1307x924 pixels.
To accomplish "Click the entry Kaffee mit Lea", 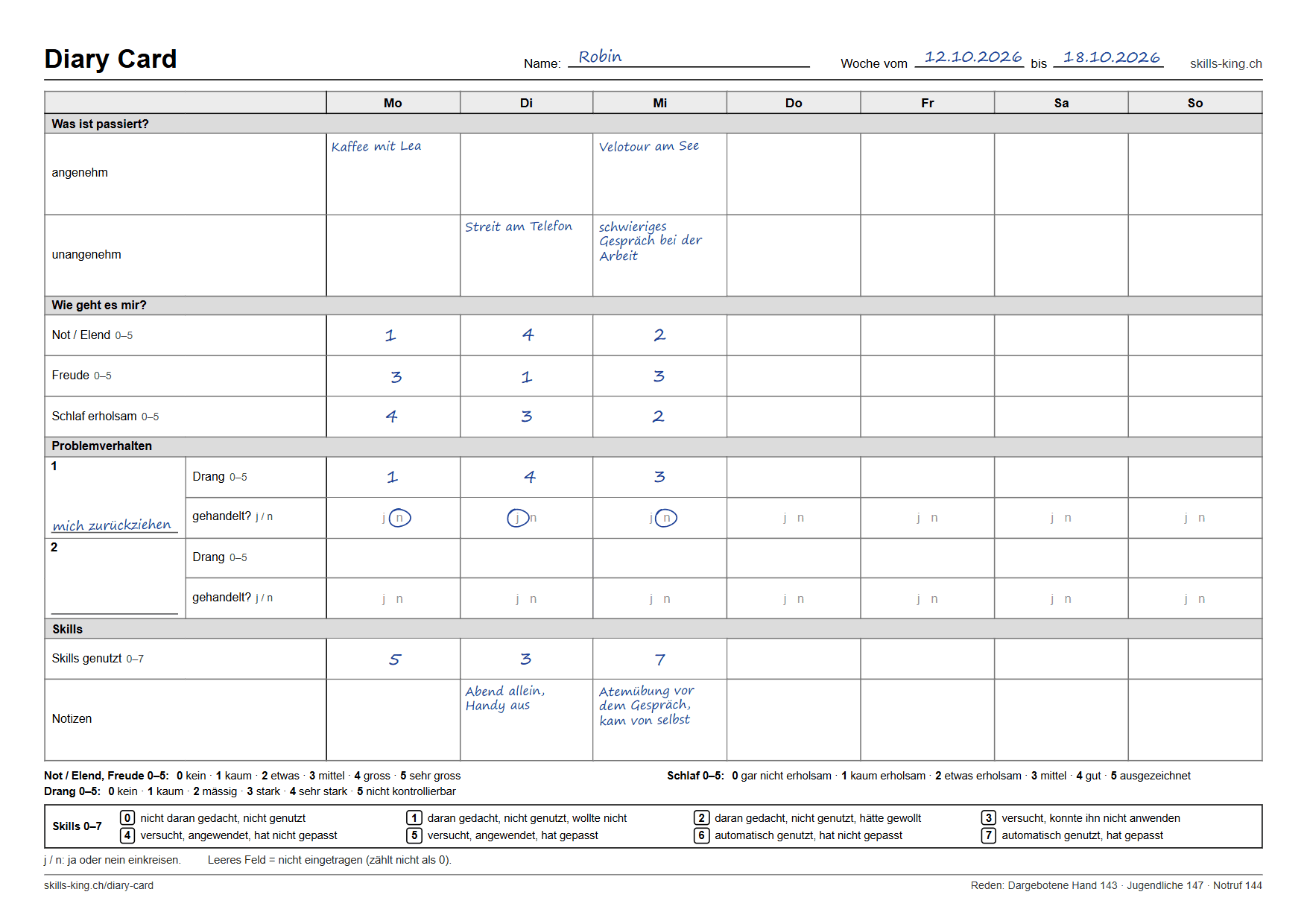I will 376,147.
